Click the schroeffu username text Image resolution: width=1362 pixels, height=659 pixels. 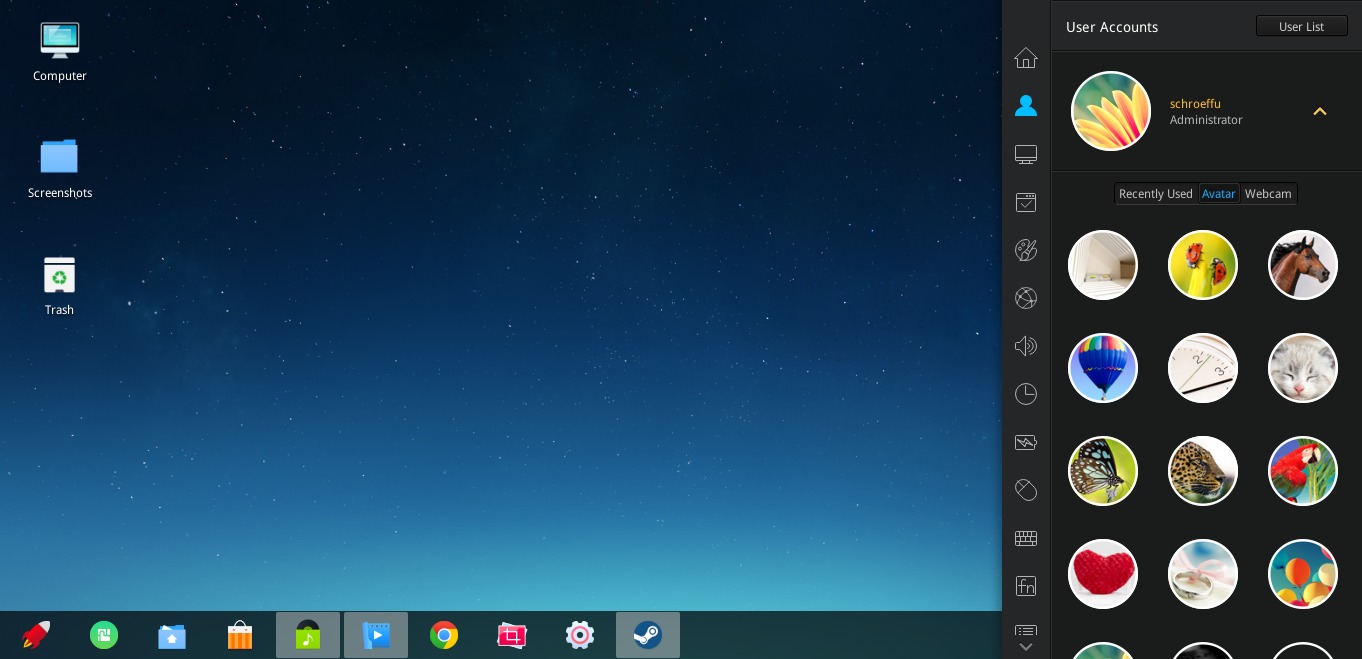point(1195,104)
